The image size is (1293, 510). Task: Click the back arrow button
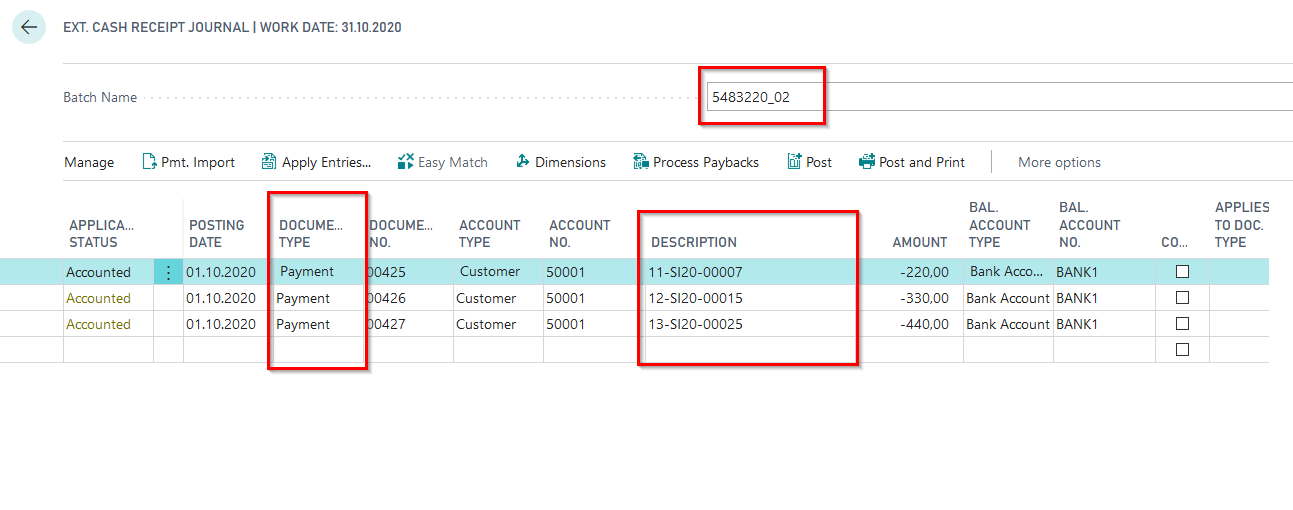pyautogui.click(x=28, y=27)
